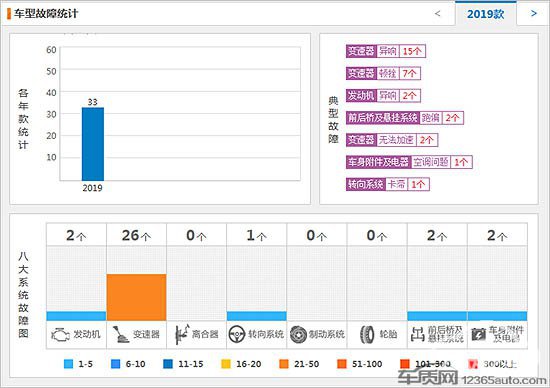Click the 2019 blue bar showing 33

[93, 144]
